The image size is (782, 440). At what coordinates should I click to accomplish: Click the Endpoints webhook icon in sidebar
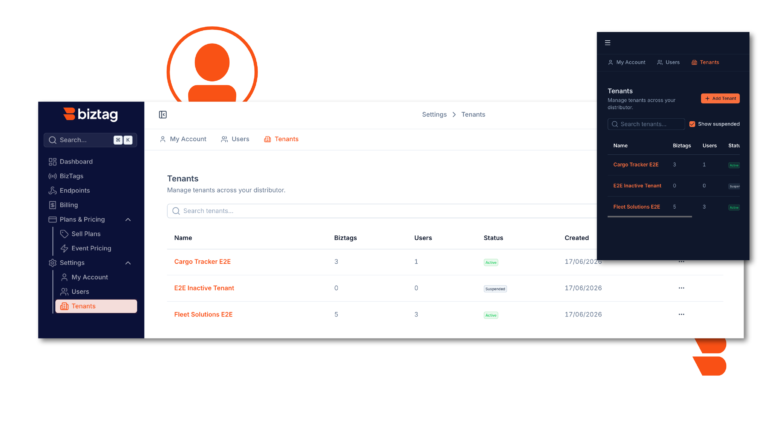point(52,191)
